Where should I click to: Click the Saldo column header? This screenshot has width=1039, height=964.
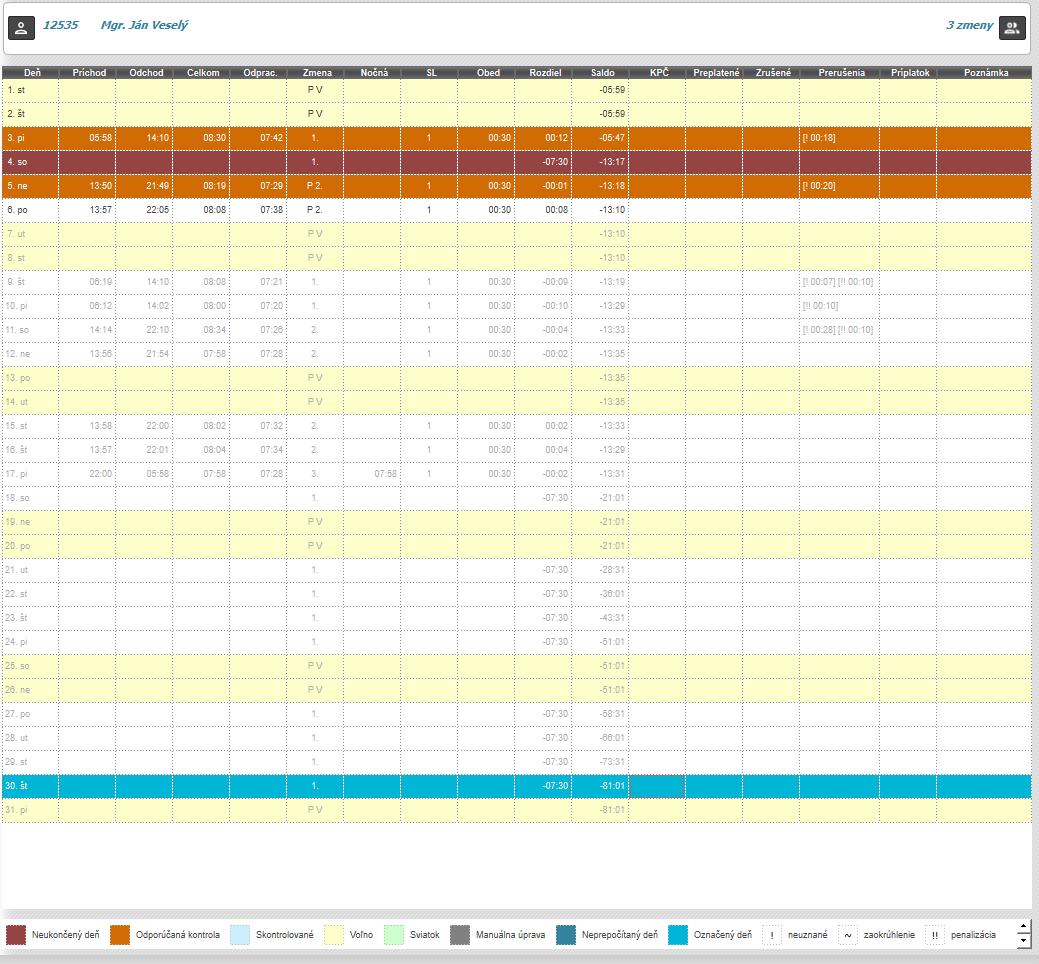pyautogui.click(x=602, y=73)
